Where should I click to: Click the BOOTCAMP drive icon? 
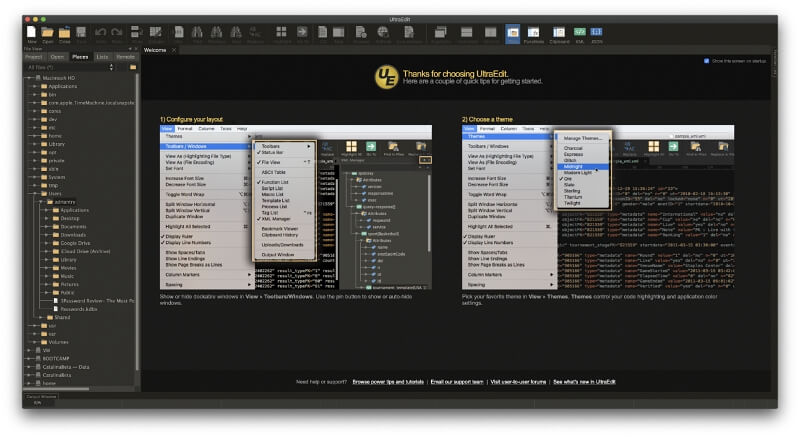pos(38,358)
